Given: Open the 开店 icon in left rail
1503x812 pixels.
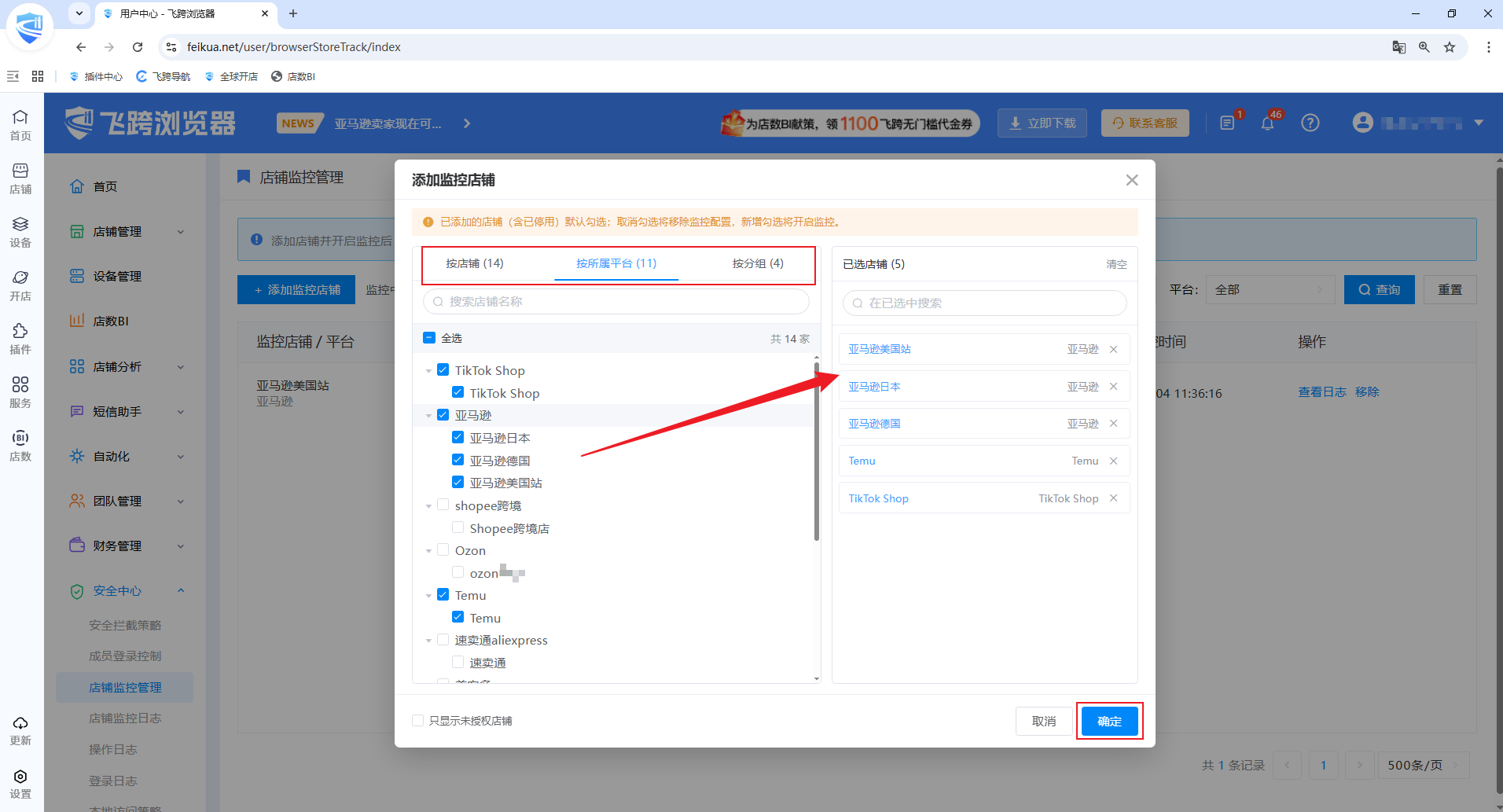Looking at the screenshot, I should point(20,285).
